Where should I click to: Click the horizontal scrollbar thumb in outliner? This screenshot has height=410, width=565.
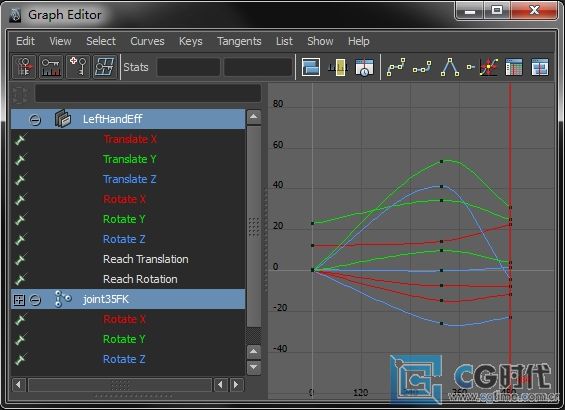coord(120,385)
